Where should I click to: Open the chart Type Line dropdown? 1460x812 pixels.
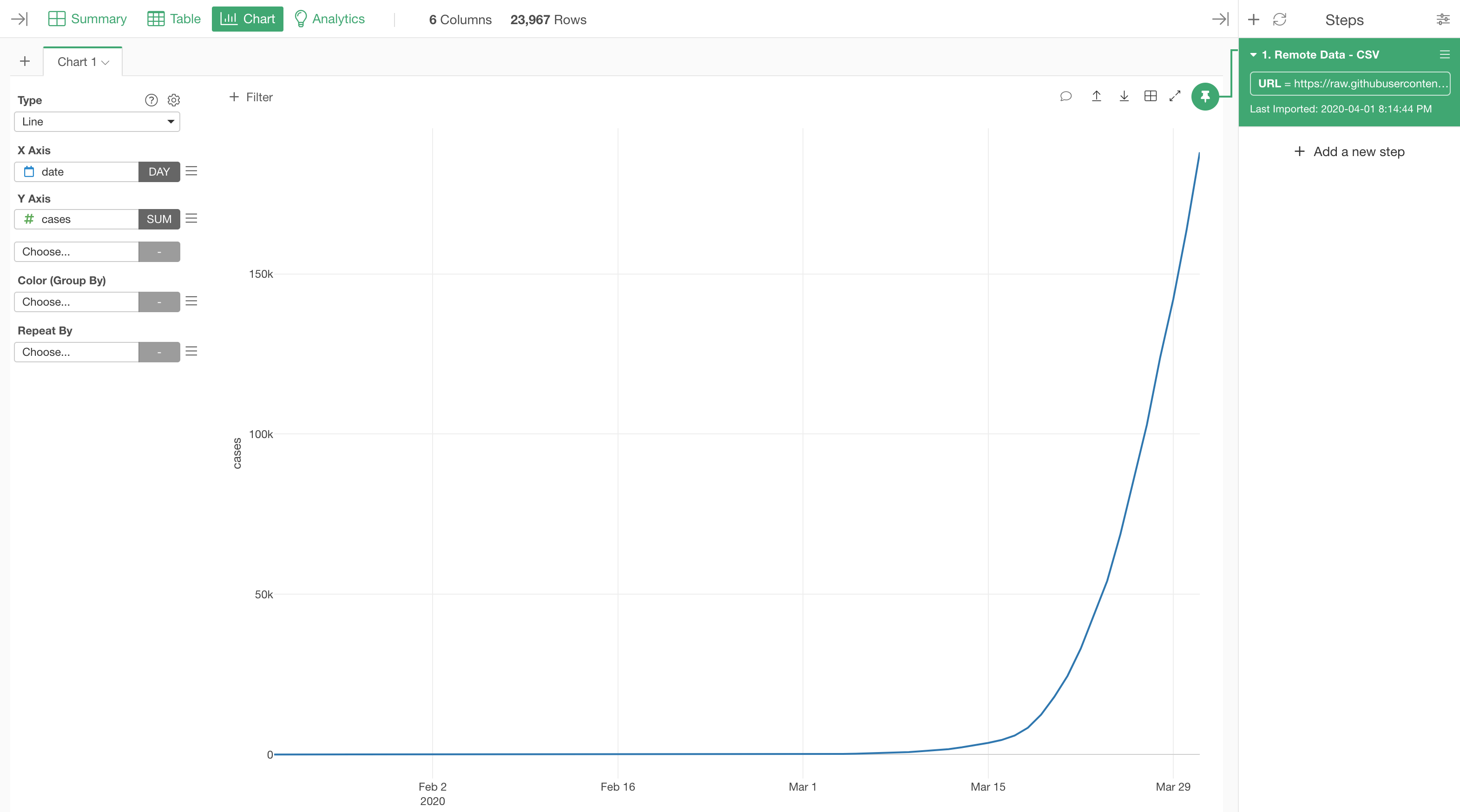tap(97, 122)
